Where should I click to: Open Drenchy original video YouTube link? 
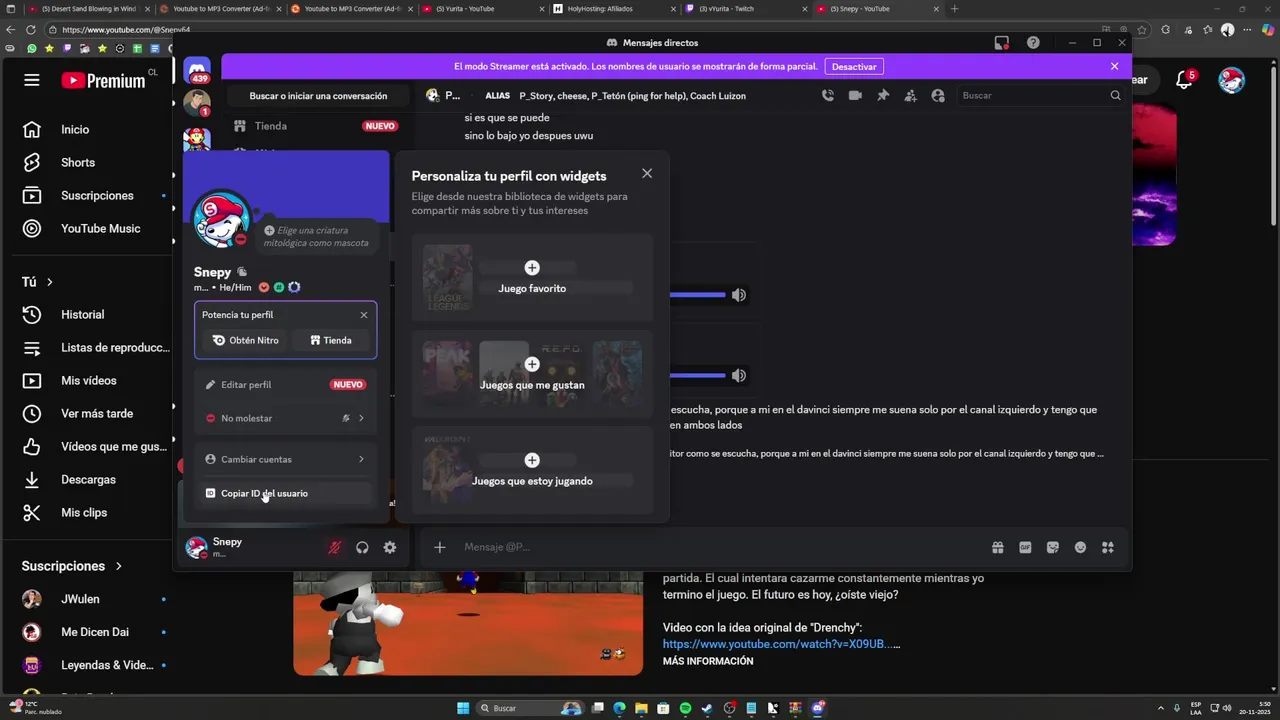coord(781,644)
